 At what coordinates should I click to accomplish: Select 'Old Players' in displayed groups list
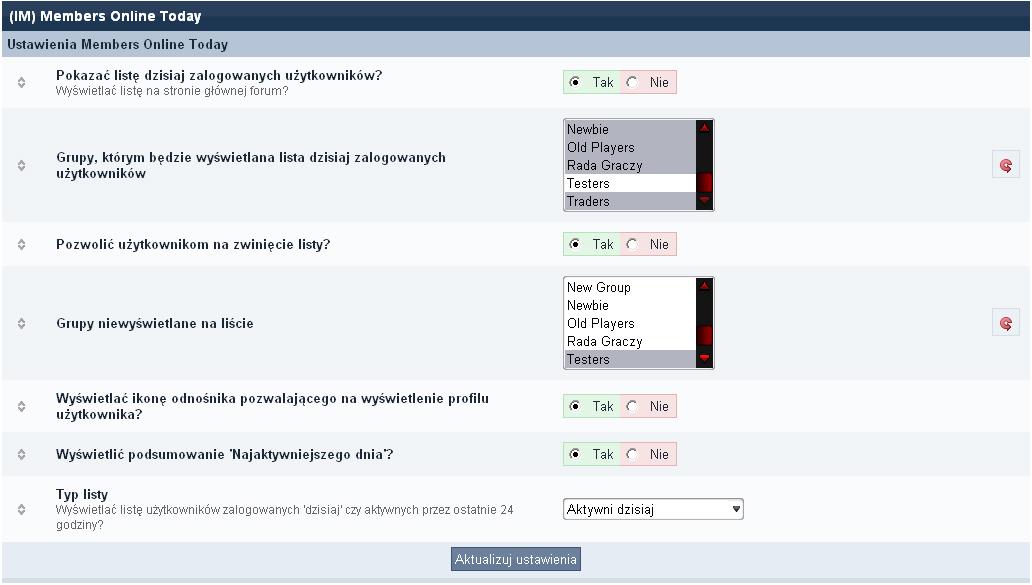629,148
